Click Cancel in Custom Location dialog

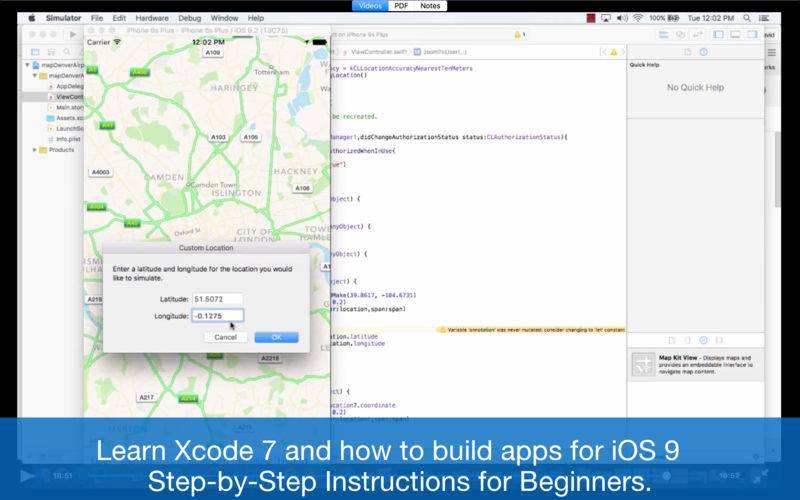[226, 337]
